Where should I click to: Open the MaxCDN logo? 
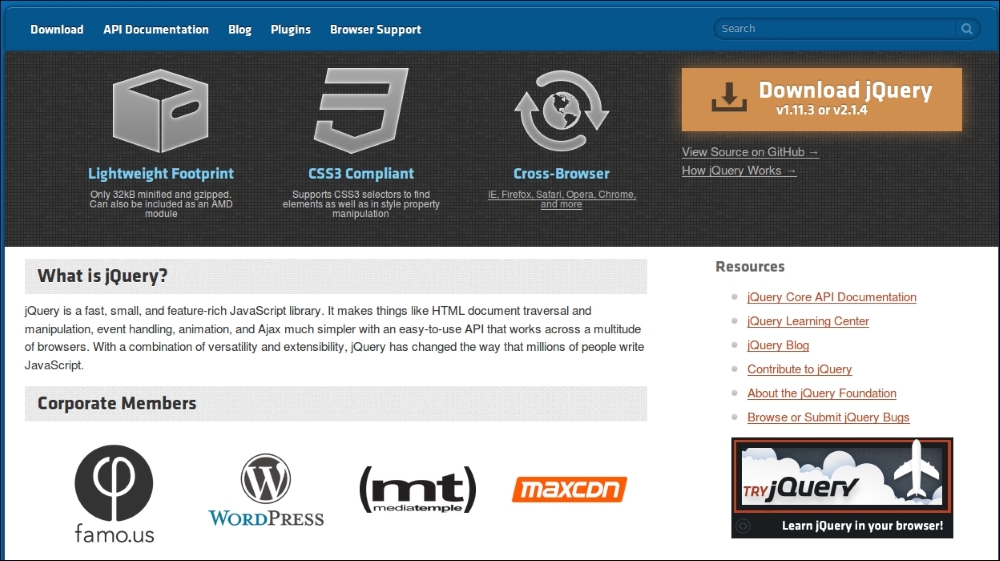pyautogui.click(x=570, y=490)
